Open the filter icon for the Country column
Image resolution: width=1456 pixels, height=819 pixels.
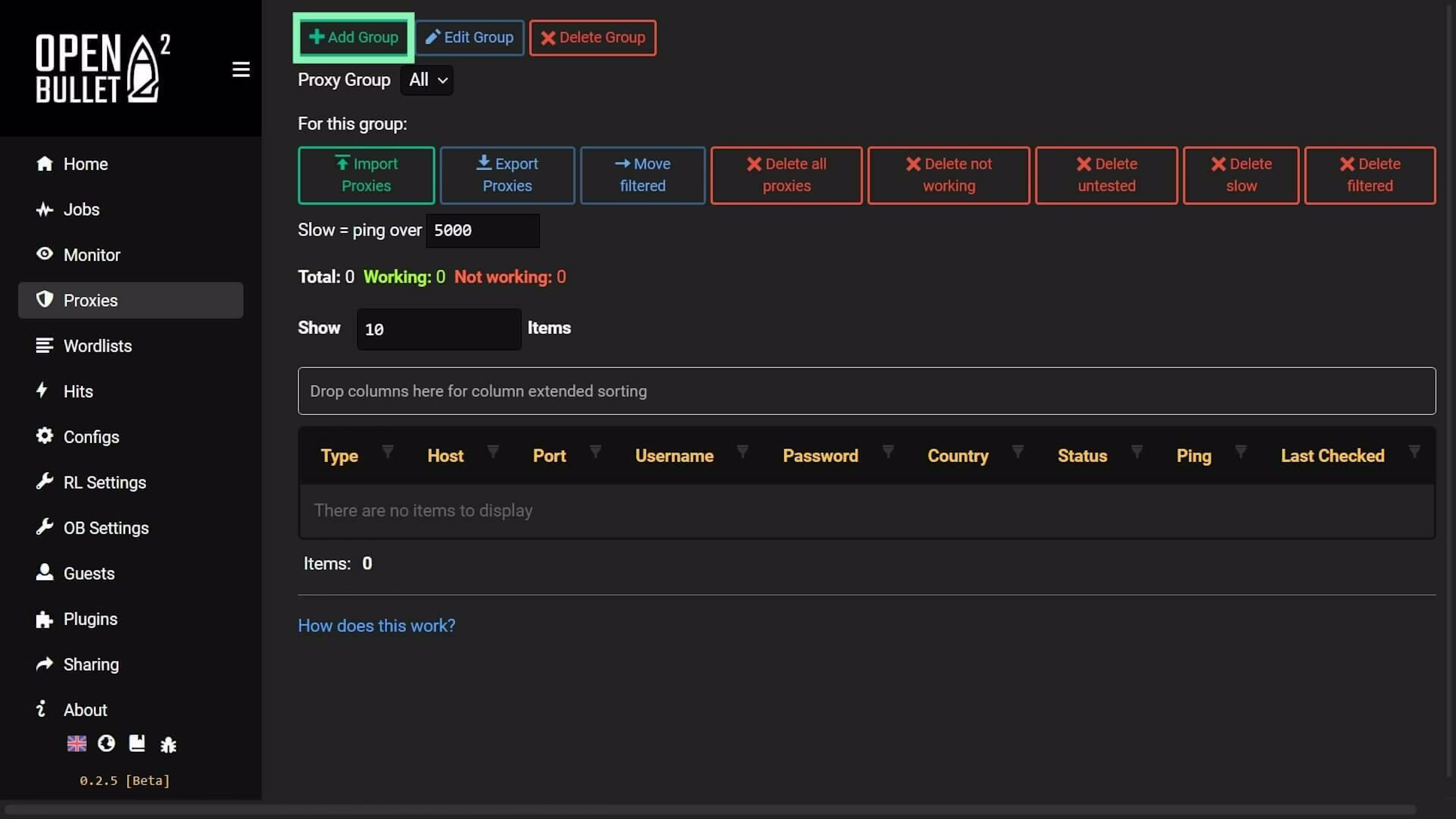pyautogui.click(x=1018, y=452)
